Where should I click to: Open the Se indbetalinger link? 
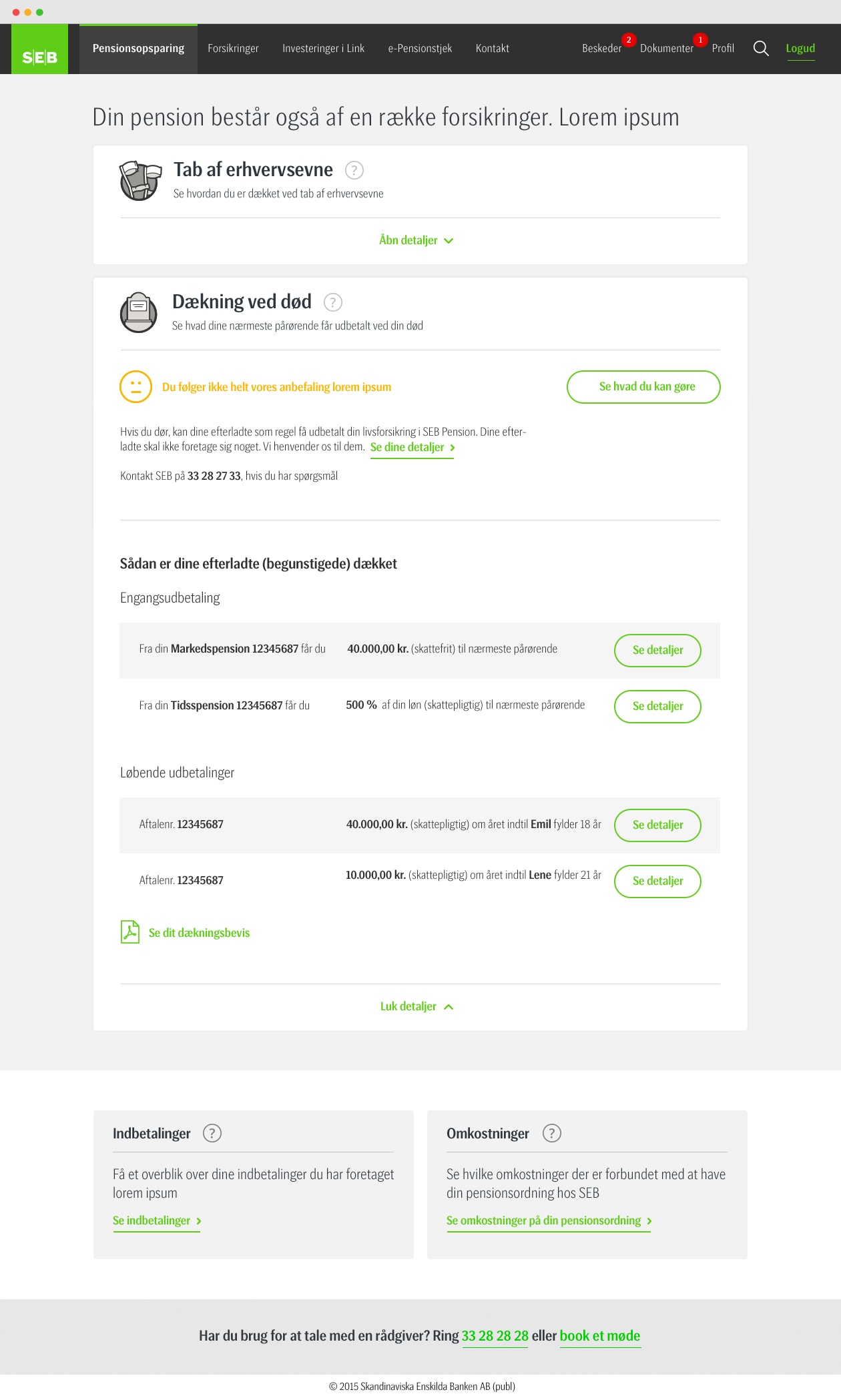point(157,1221)
